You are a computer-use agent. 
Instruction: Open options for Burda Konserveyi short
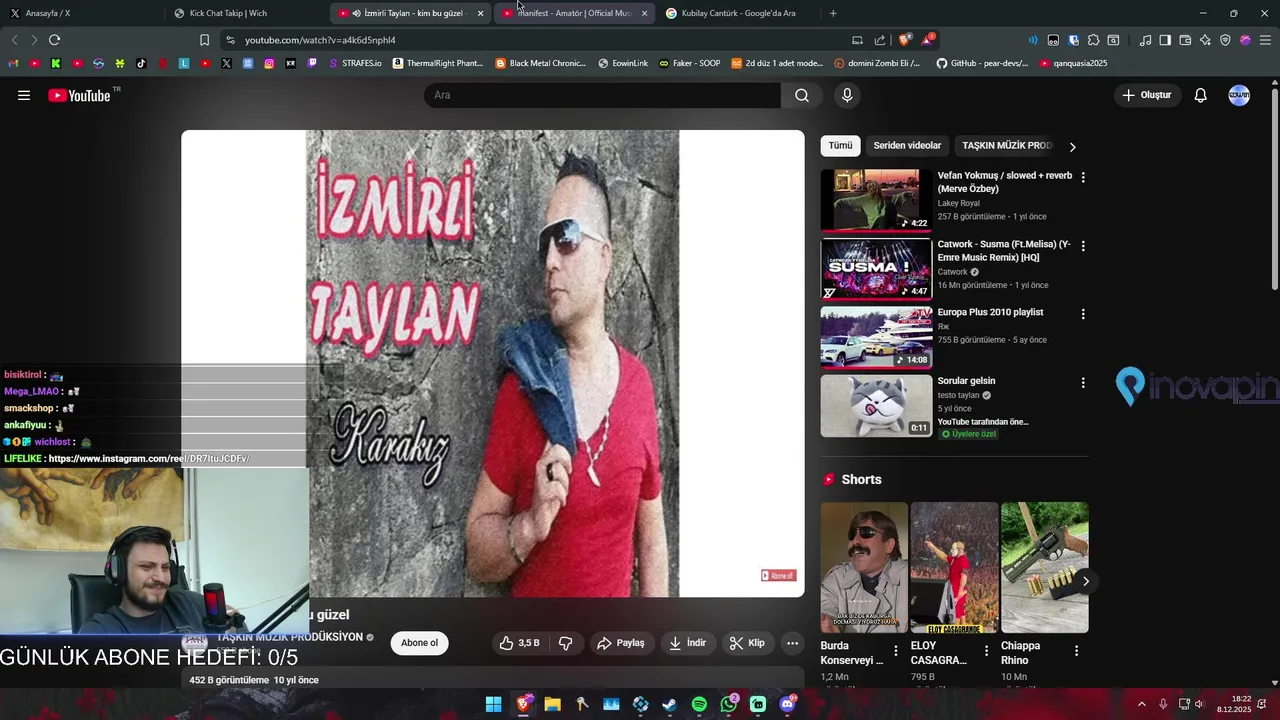[x=896, y=651]
